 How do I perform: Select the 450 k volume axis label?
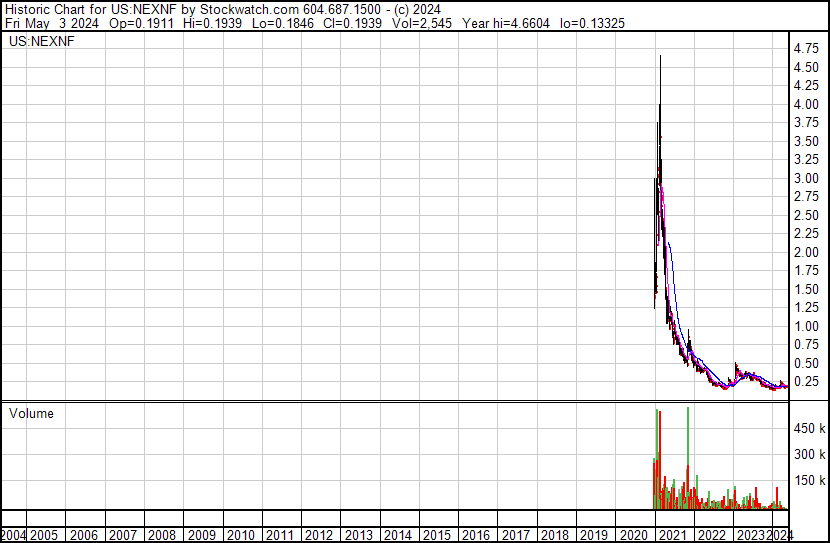click(809, 428)
